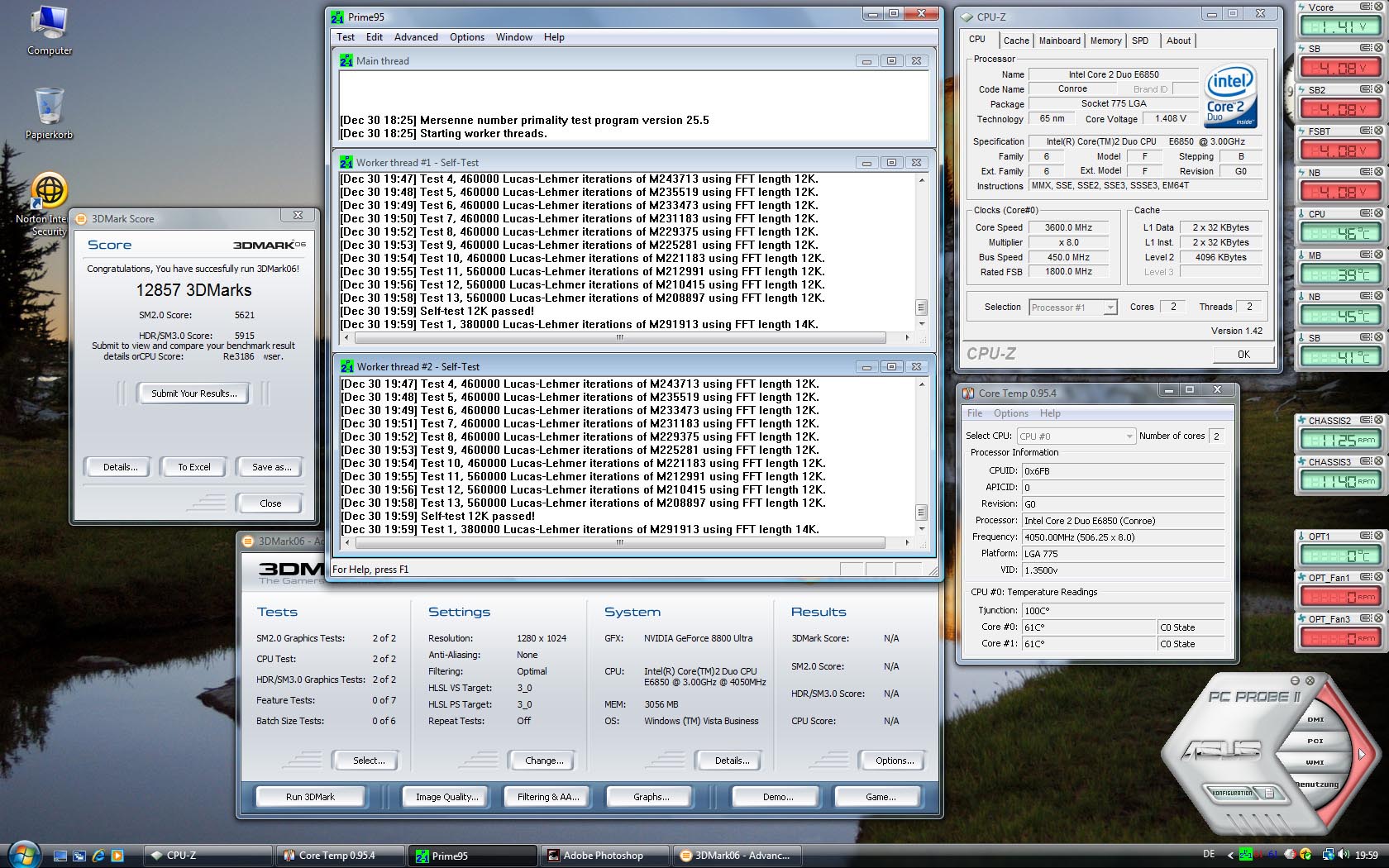This screenshot has height=868, width=1389.
Task: Open Prime95 Options menu
Action: coord(467,37)
